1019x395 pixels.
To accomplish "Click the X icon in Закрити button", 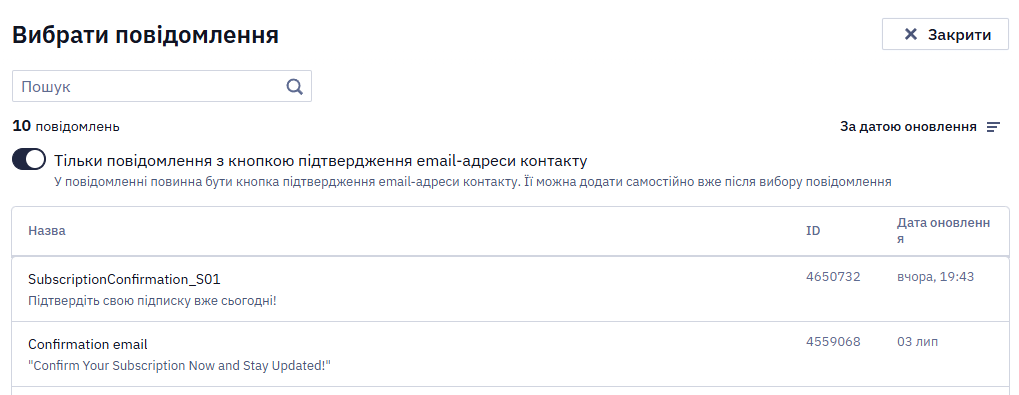I will pyautogui.click(x=910, y=34).
